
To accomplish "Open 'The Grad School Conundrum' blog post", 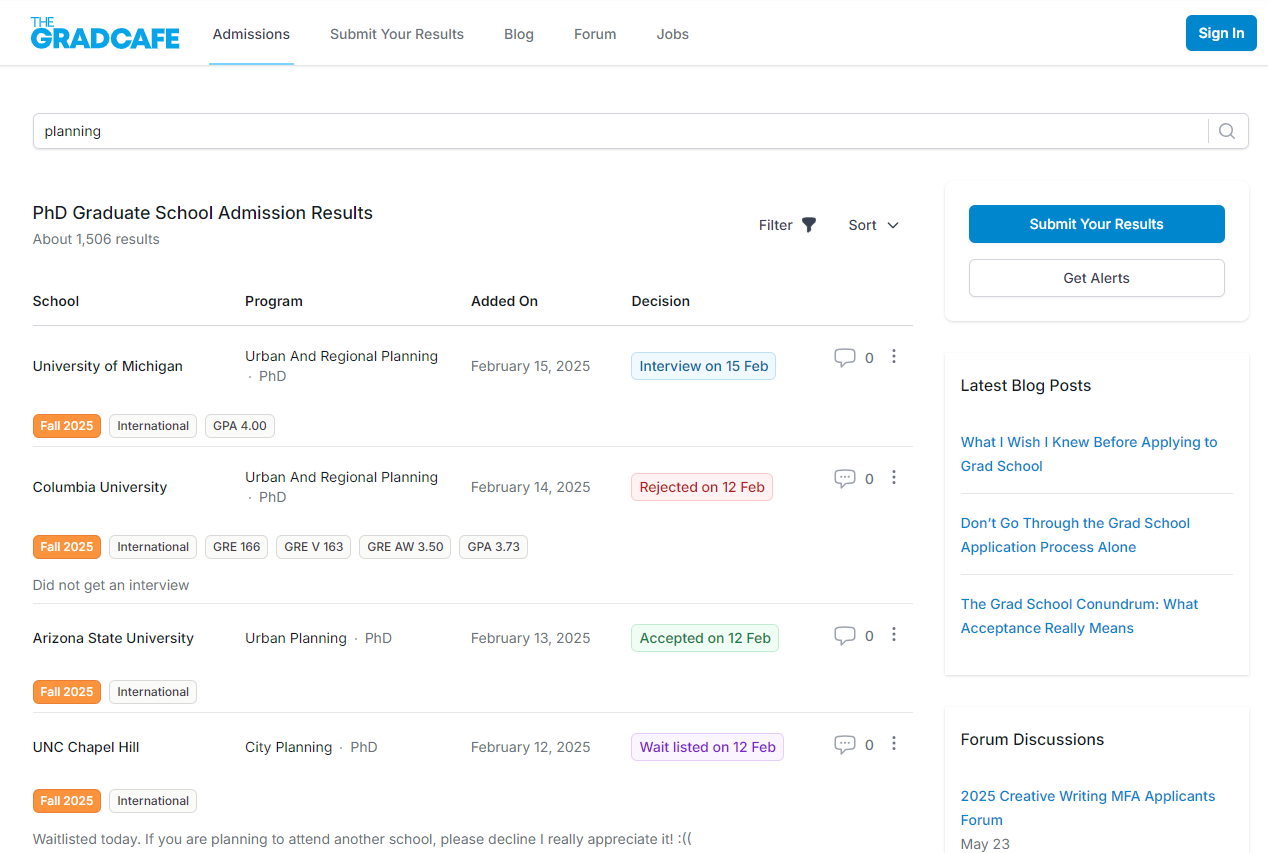I will click(1079, 616).
